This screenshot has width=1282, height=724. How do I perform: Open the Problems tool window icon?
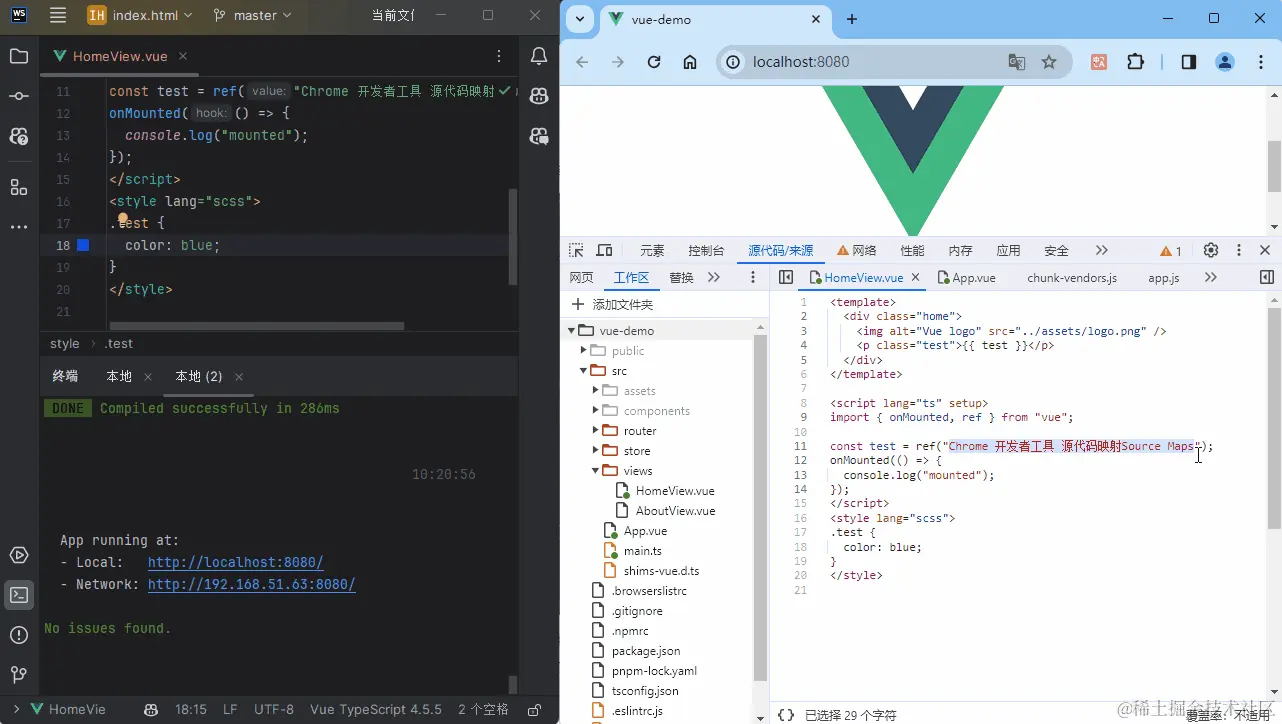(x=18, y=635)
